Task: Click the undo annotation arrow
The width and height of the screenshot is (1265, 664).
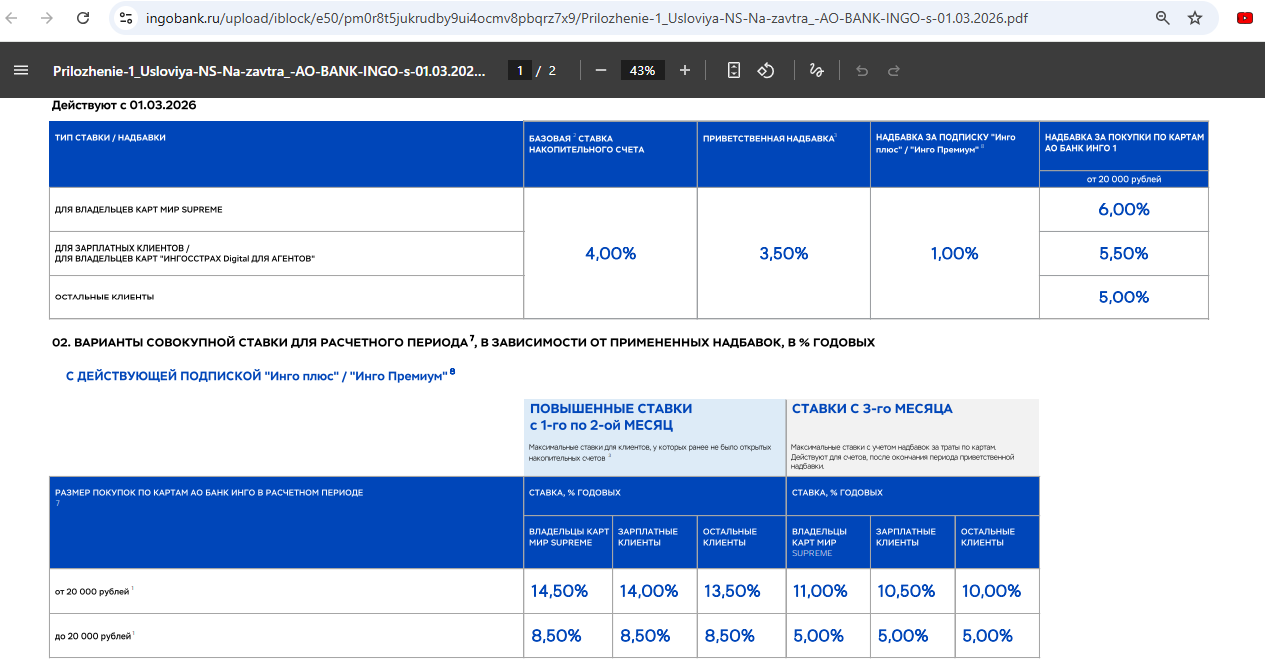Action: pyautogui.click(x=862, y=70)
